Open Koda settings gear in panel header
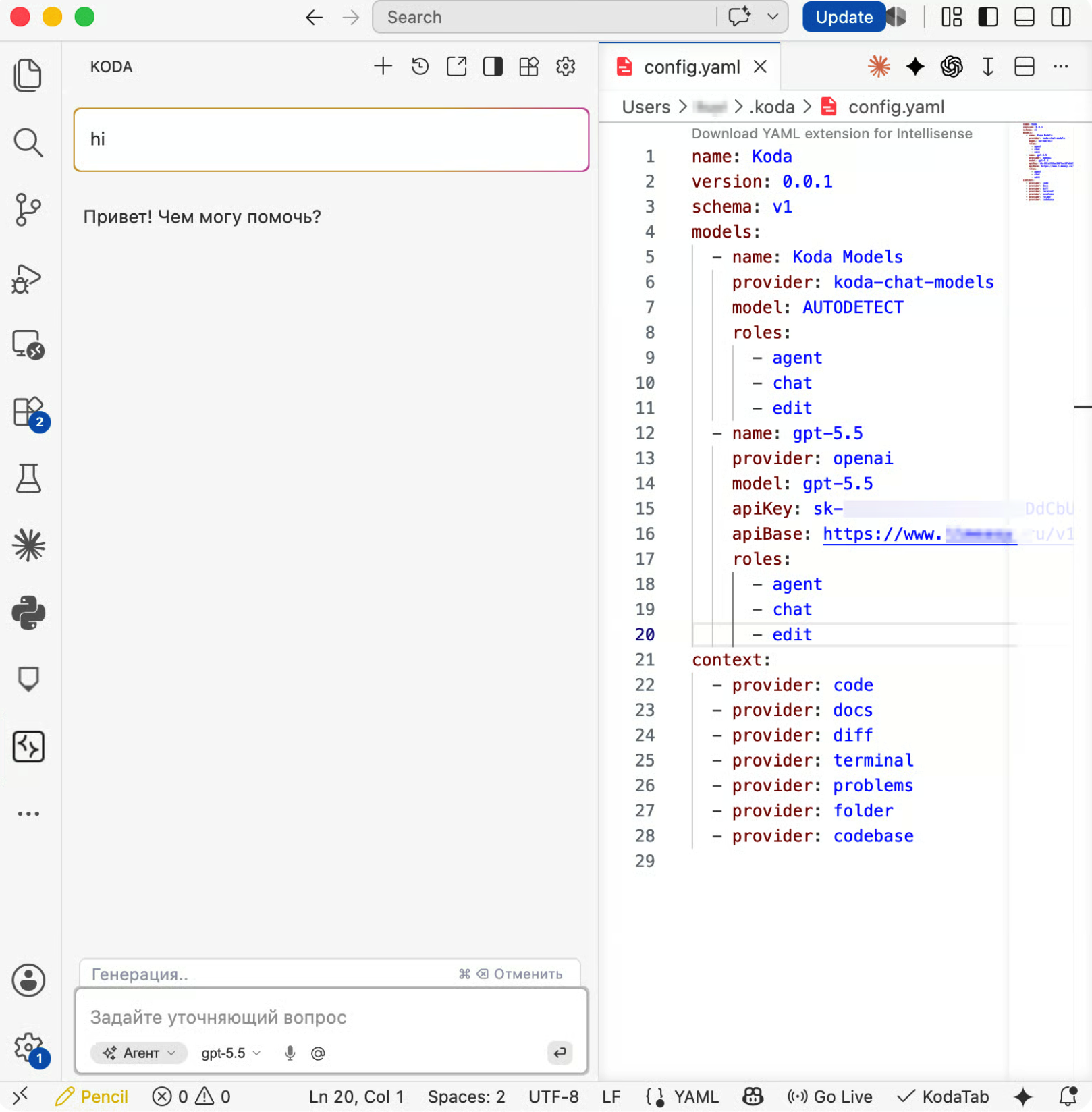The image size is (1092, 1112). (x=566, y=66)
